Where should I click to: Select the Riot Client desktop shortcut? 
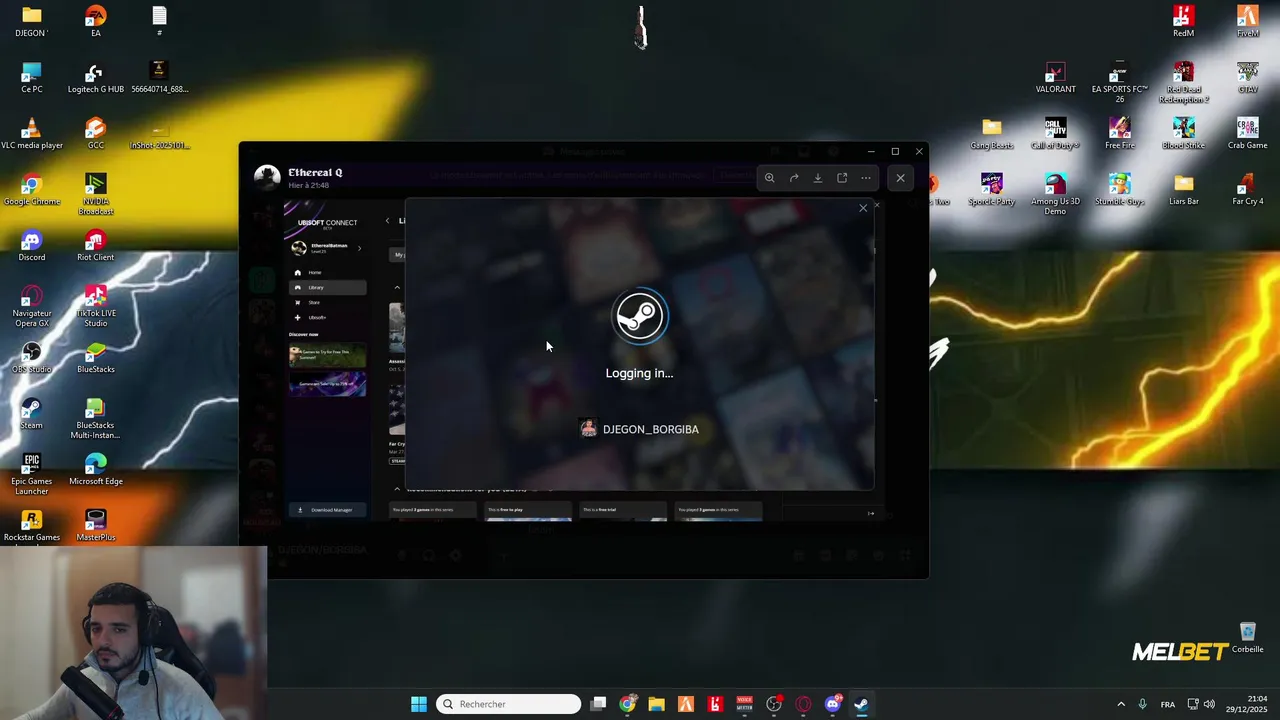(x=96, y=246)
